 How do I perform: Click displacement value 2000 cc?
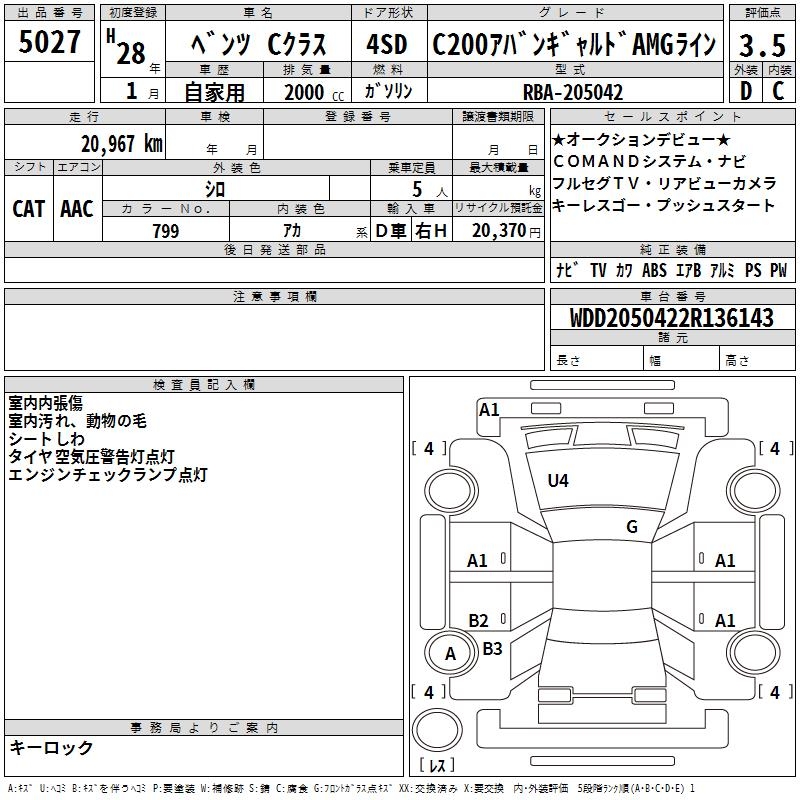point(314,93)
